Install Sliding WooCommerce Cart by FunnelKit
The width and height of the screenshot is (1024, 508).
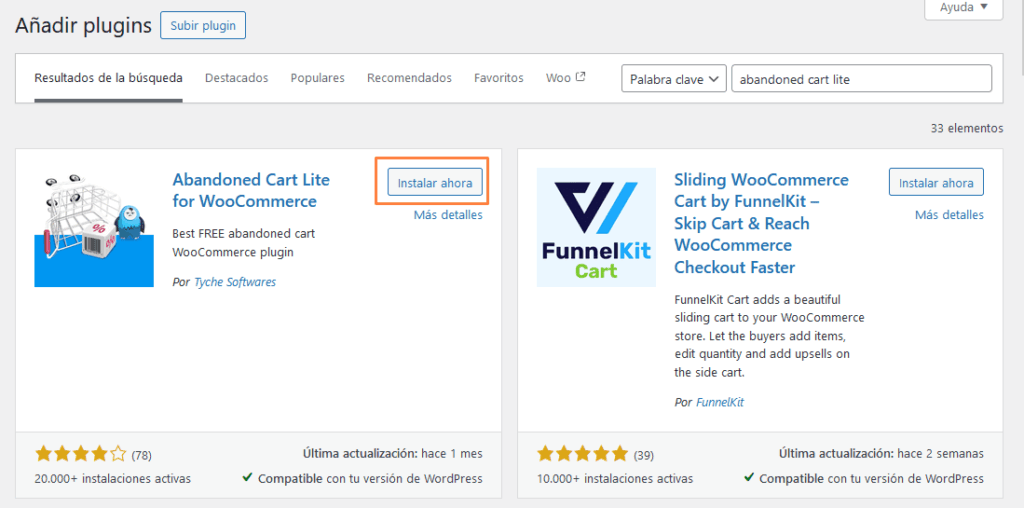click(x=936, y=182)
